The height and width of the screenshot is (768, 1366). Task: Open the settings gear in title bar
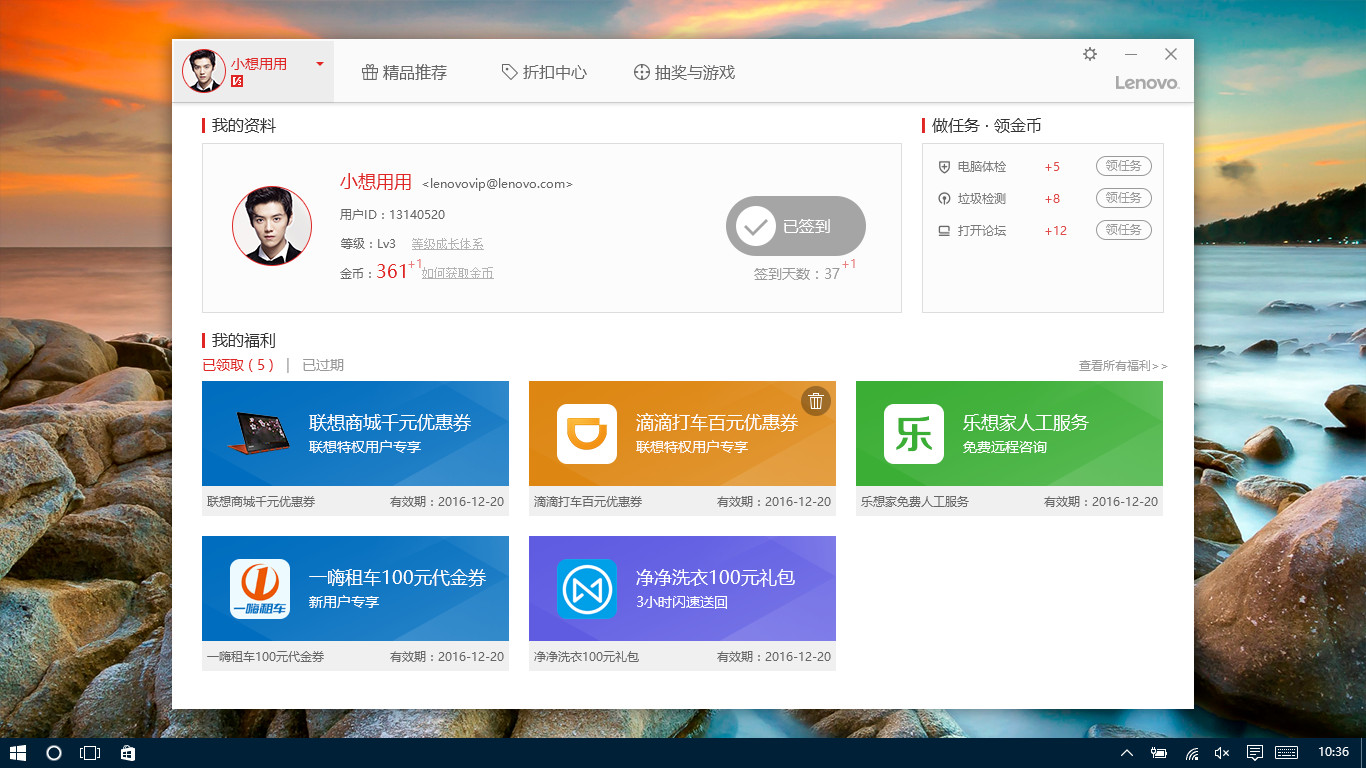[1090, 54]
